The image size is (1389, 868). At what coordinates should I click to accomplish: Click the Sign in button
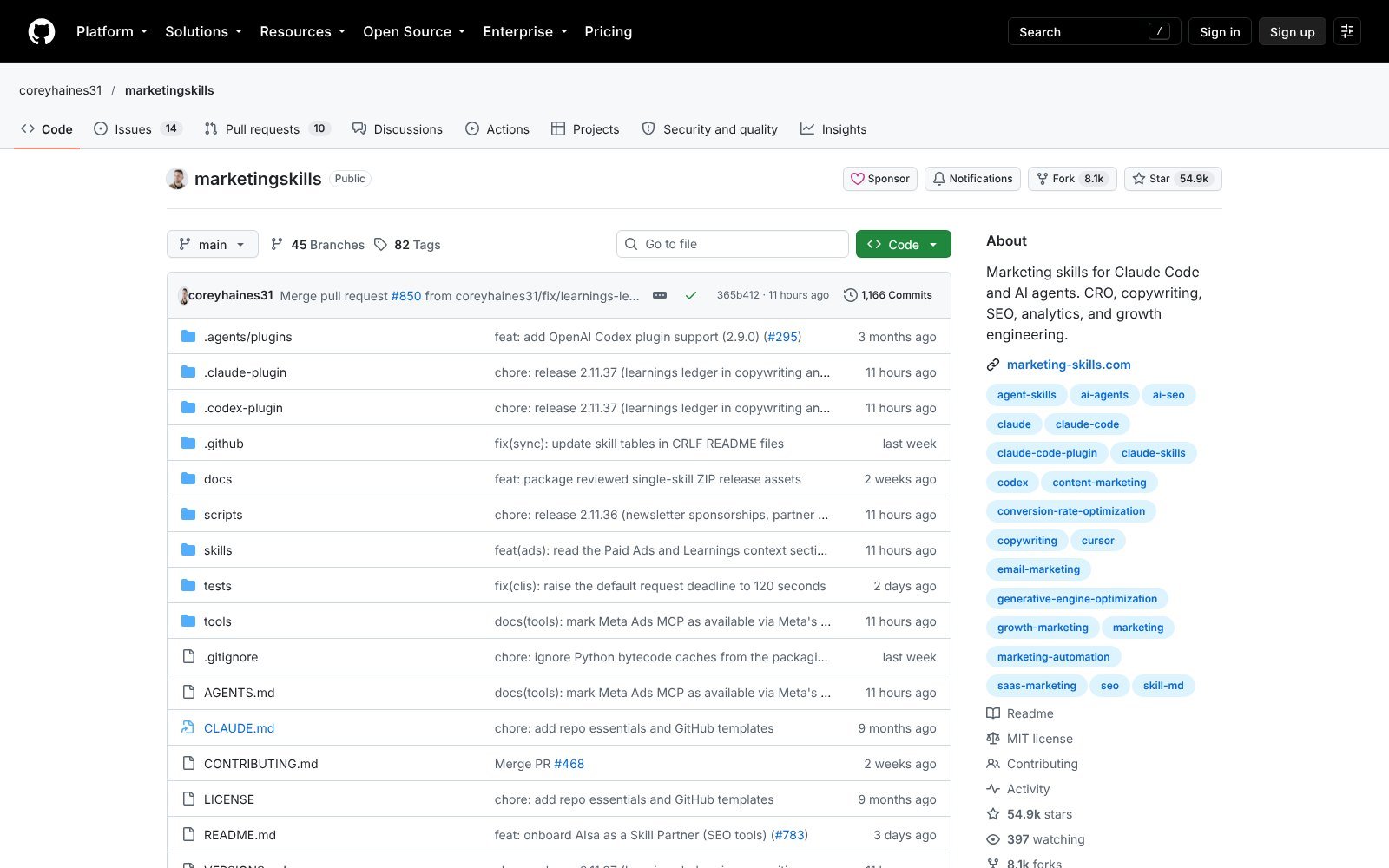(1220, 31)
